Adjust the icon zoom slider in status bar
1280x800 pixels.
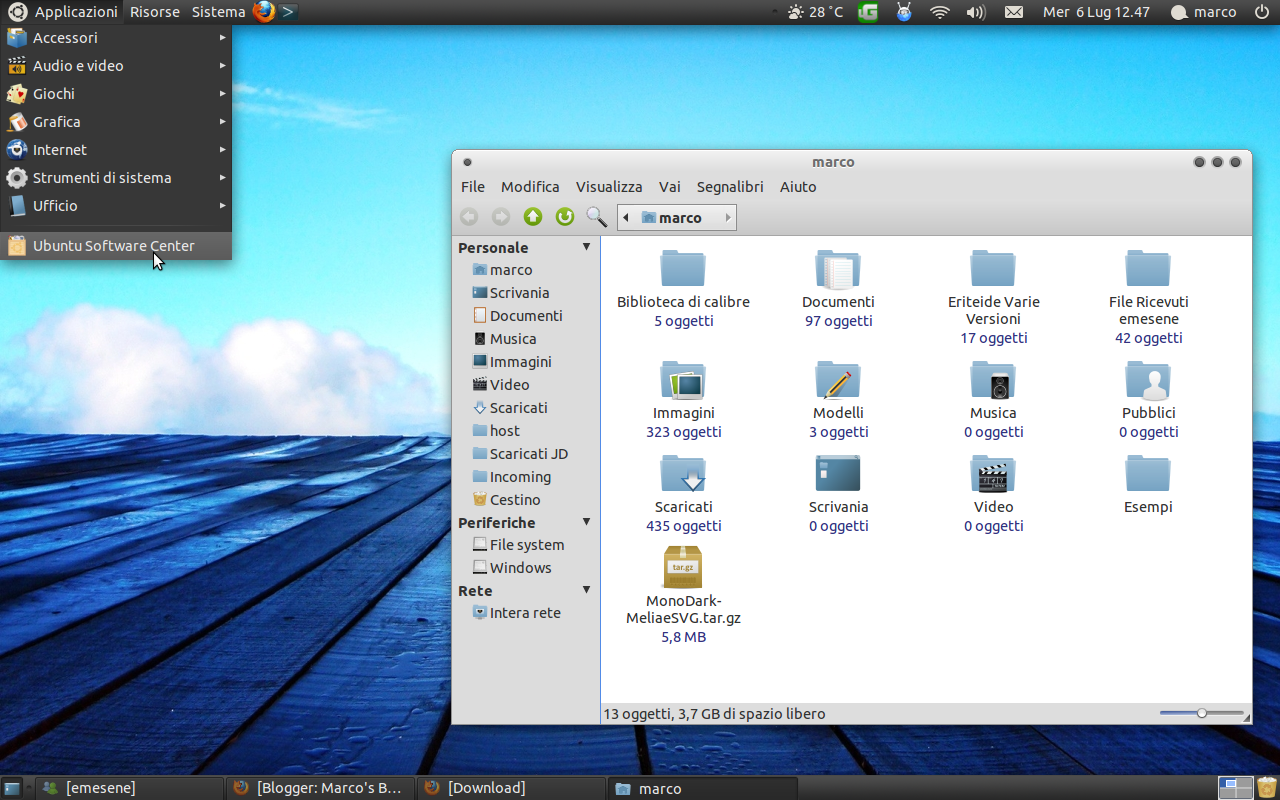click(x=1200, y=712)
